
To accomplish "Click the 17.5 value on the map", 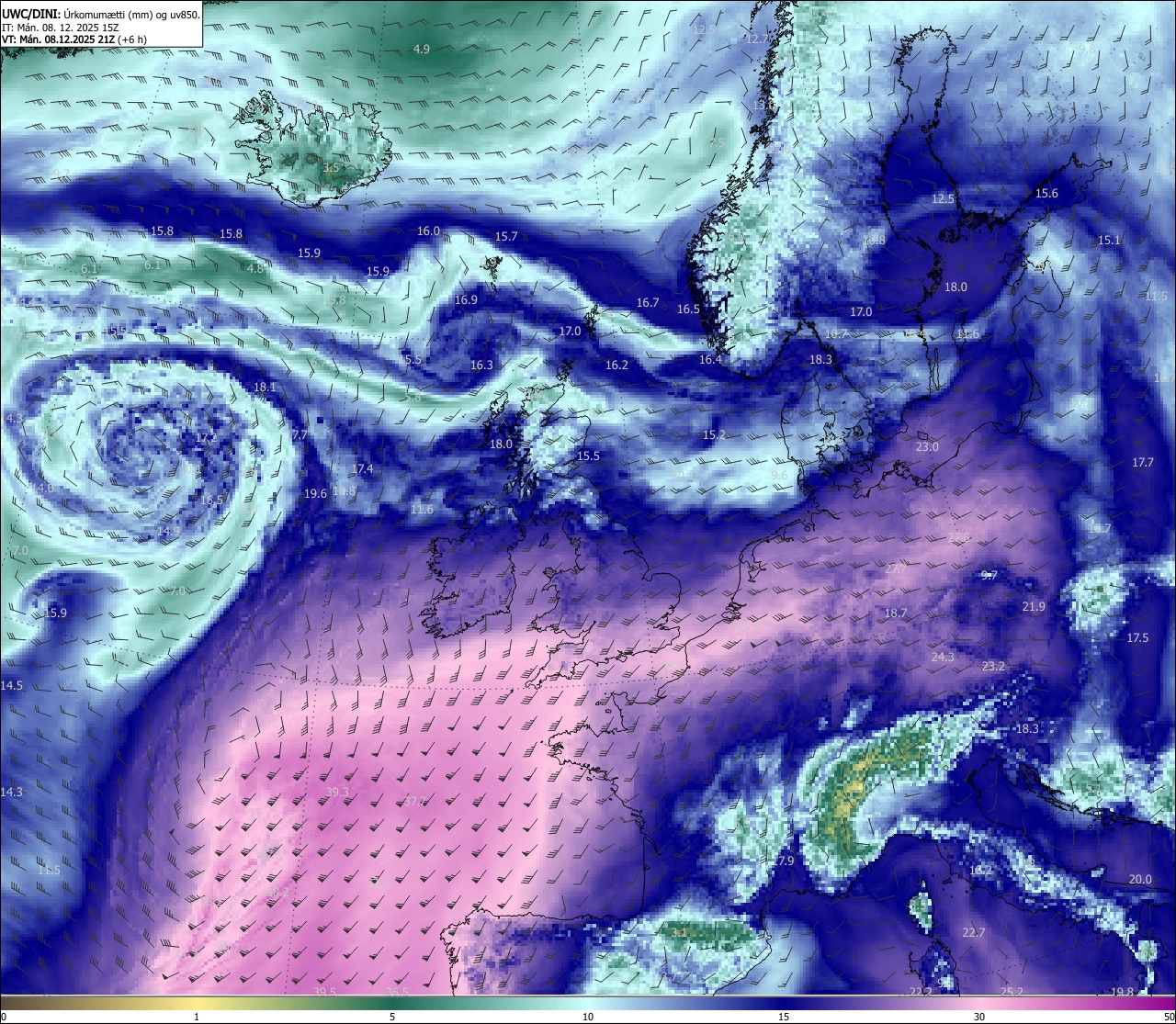I will pyautogui.click(x=1137, y=638).
